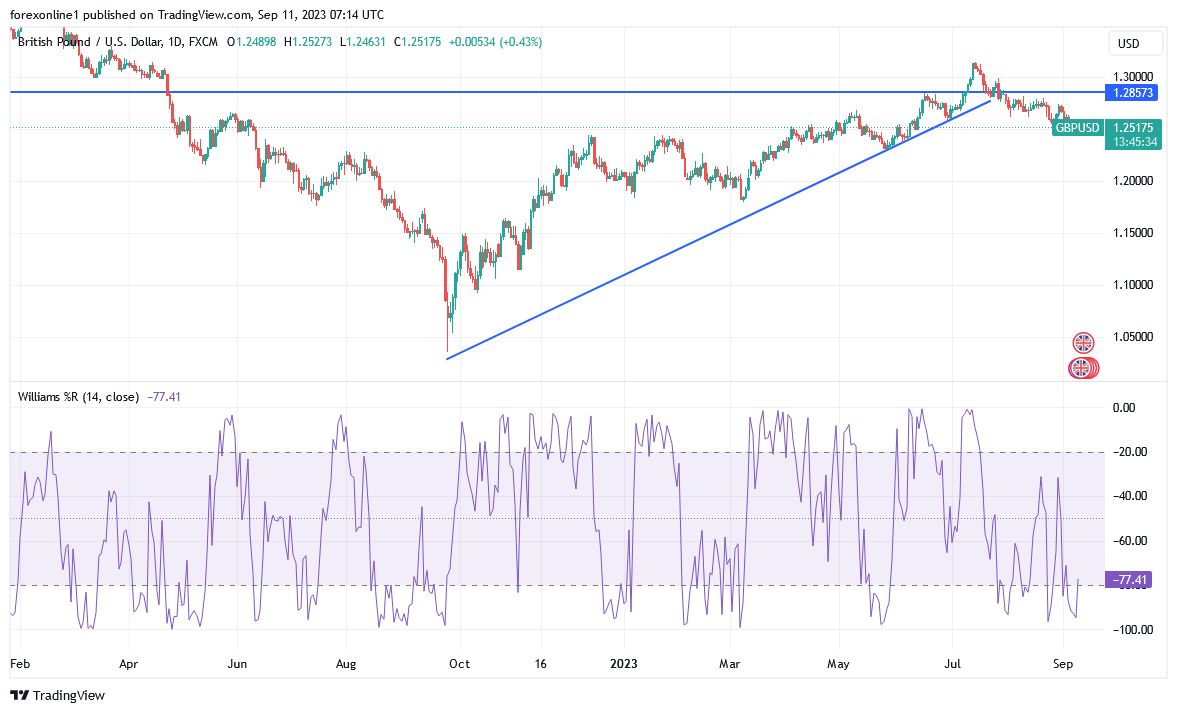Select the blue horizontal resistance line
1177x713 pixels.
[x=555, y=92]
